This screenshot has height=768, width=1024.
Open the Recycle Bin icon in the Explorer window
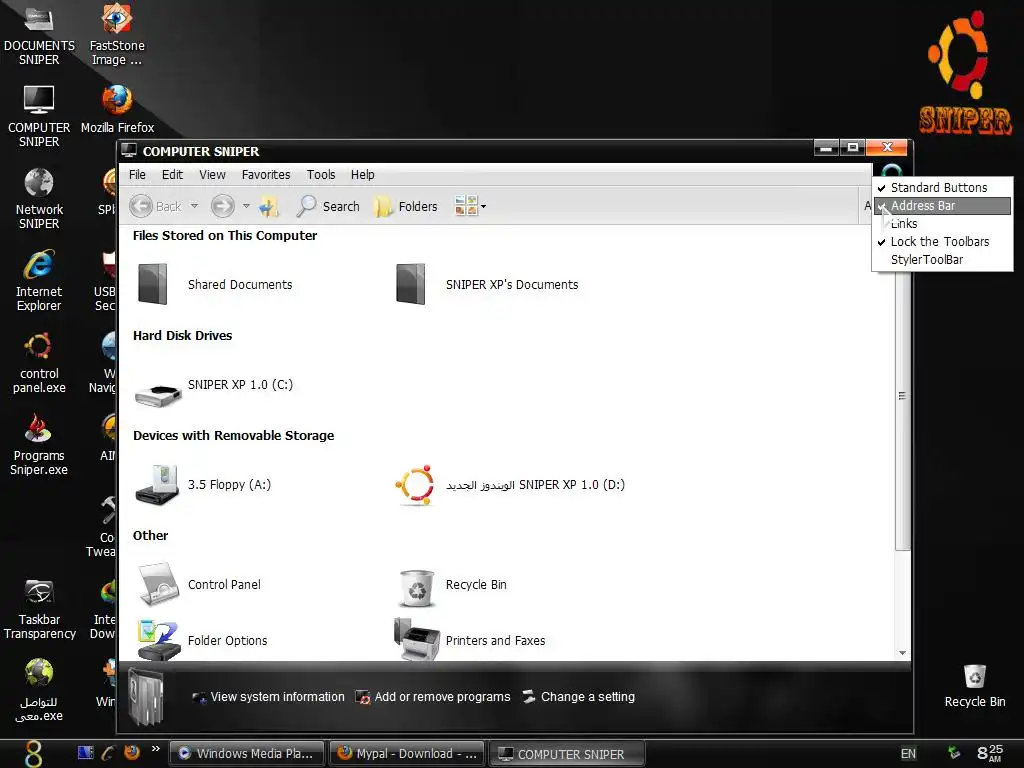point(416,587)
